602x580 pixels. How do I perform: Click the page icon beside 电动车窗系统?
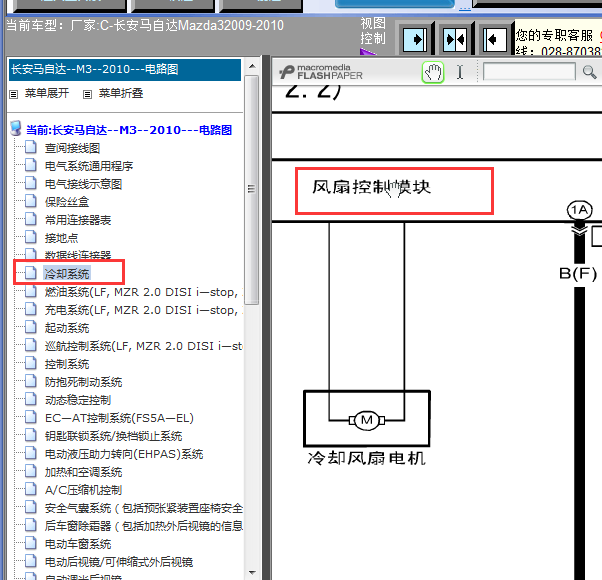click(31, 544)
